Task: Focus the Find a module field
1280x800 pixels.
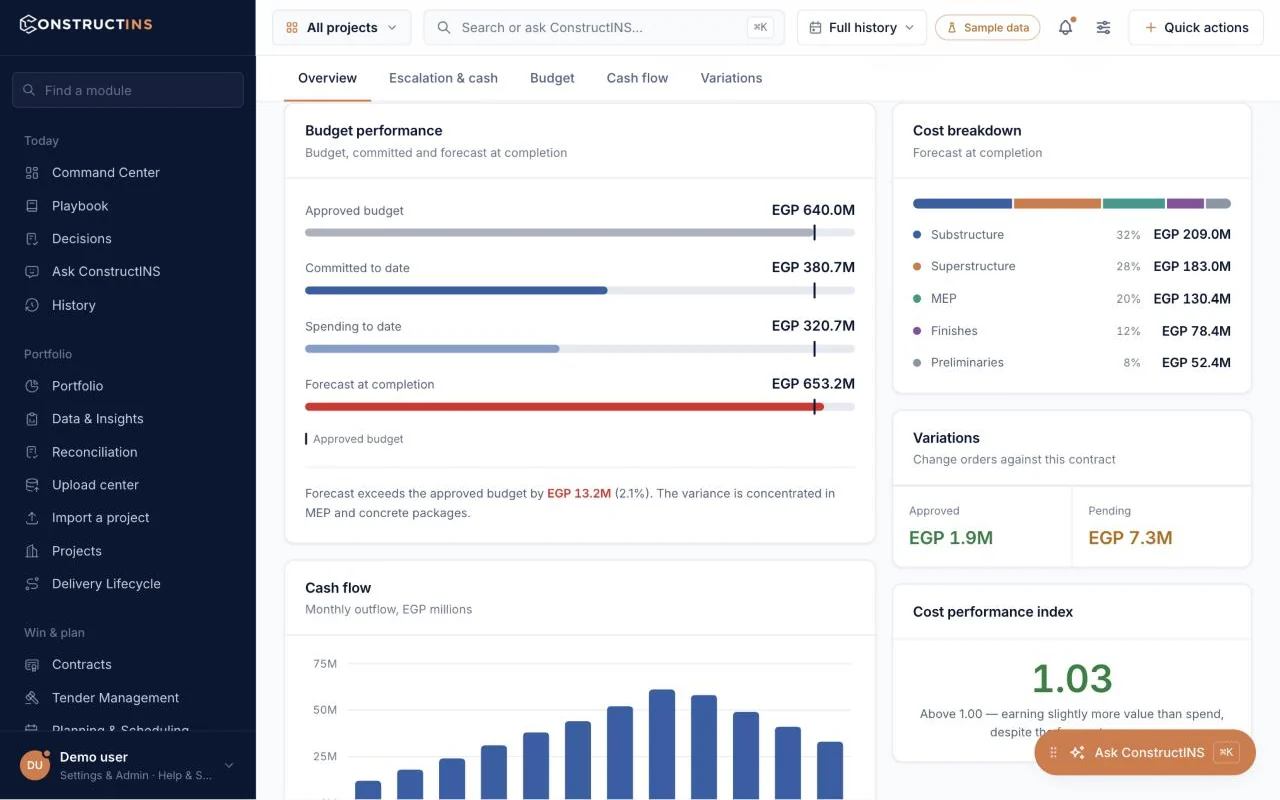Action: point(128,90)
